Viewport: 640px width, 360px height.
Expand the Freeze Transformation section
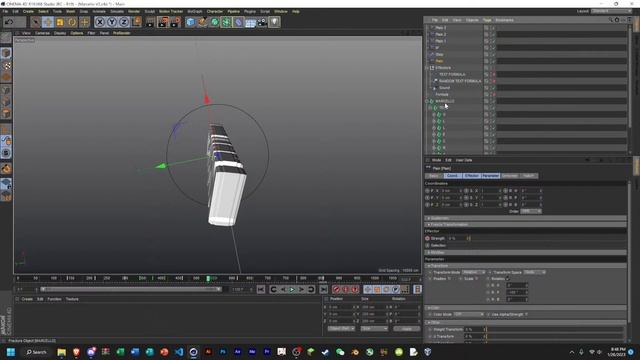(x=526, y=224)
